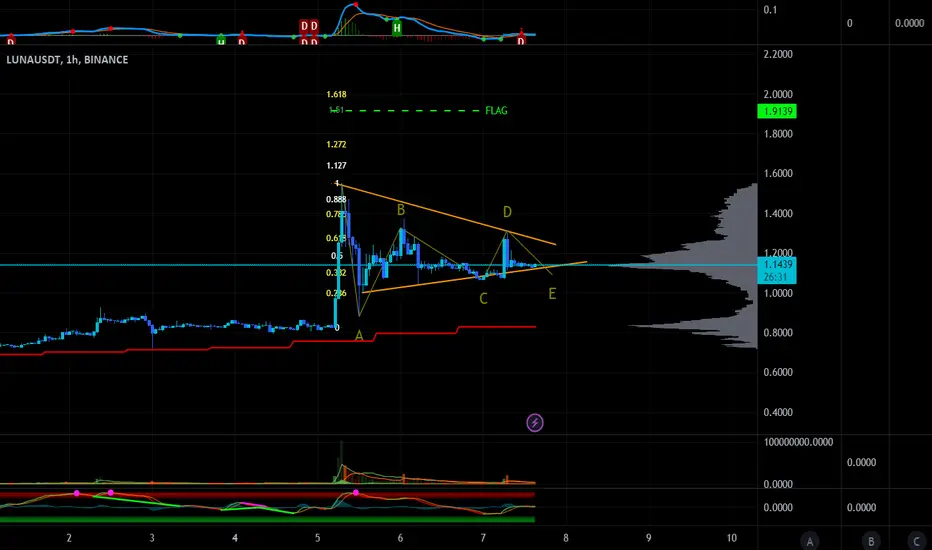Viewport: 932px width, 550px height.
Task: Click the pair of red D D markers on the top indicator
Action: coord(308,26)
